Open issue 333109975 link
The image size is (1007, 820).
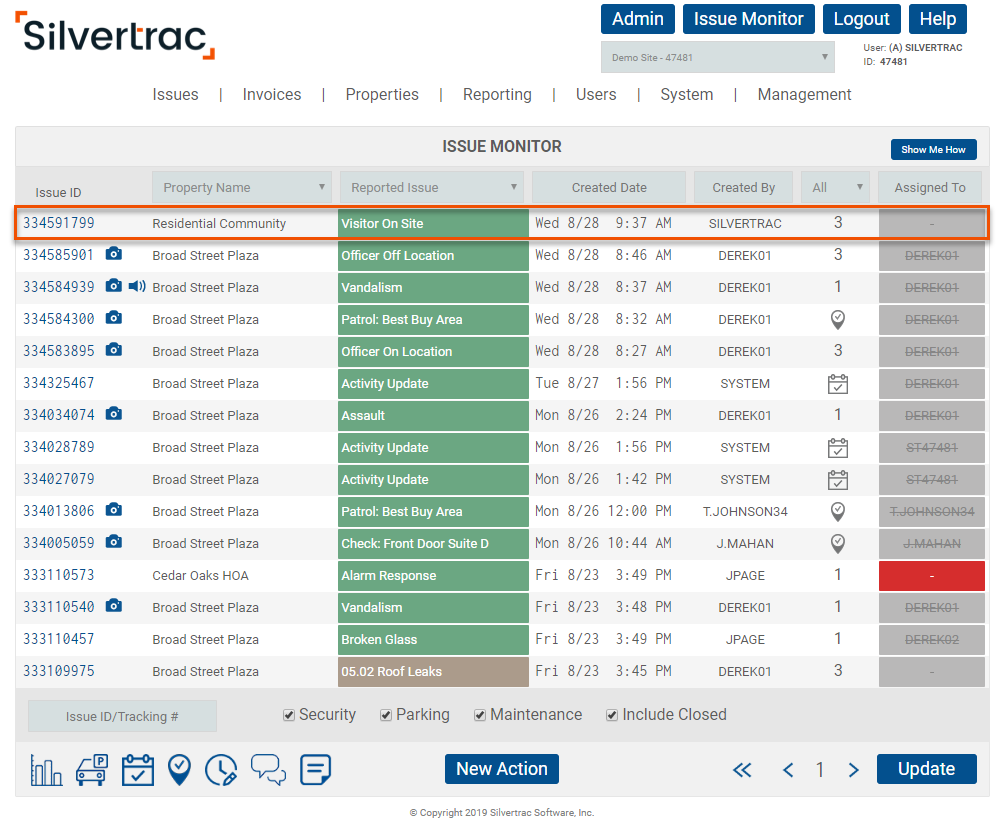pos(58,671)
